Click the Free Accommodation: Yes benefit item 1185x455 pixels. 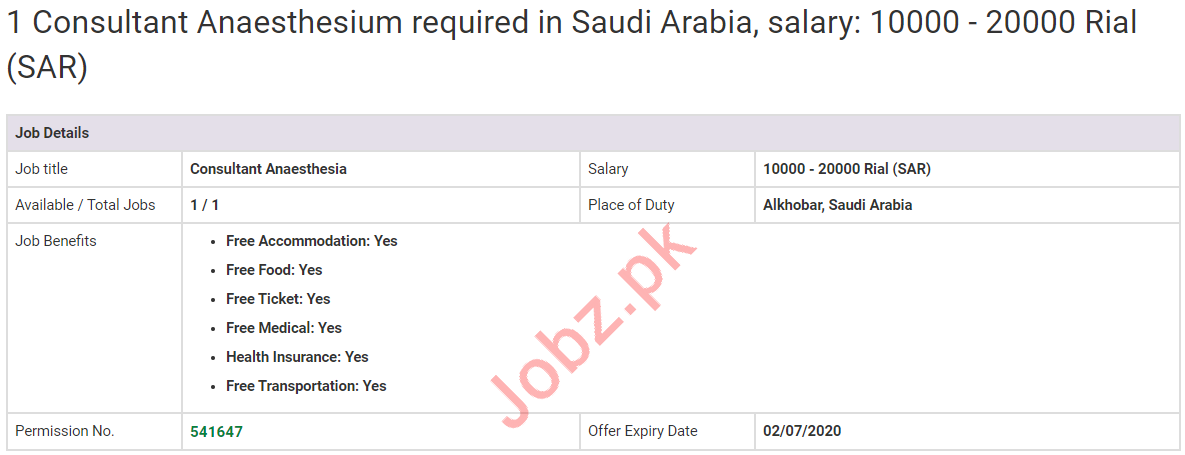point(311,241)
